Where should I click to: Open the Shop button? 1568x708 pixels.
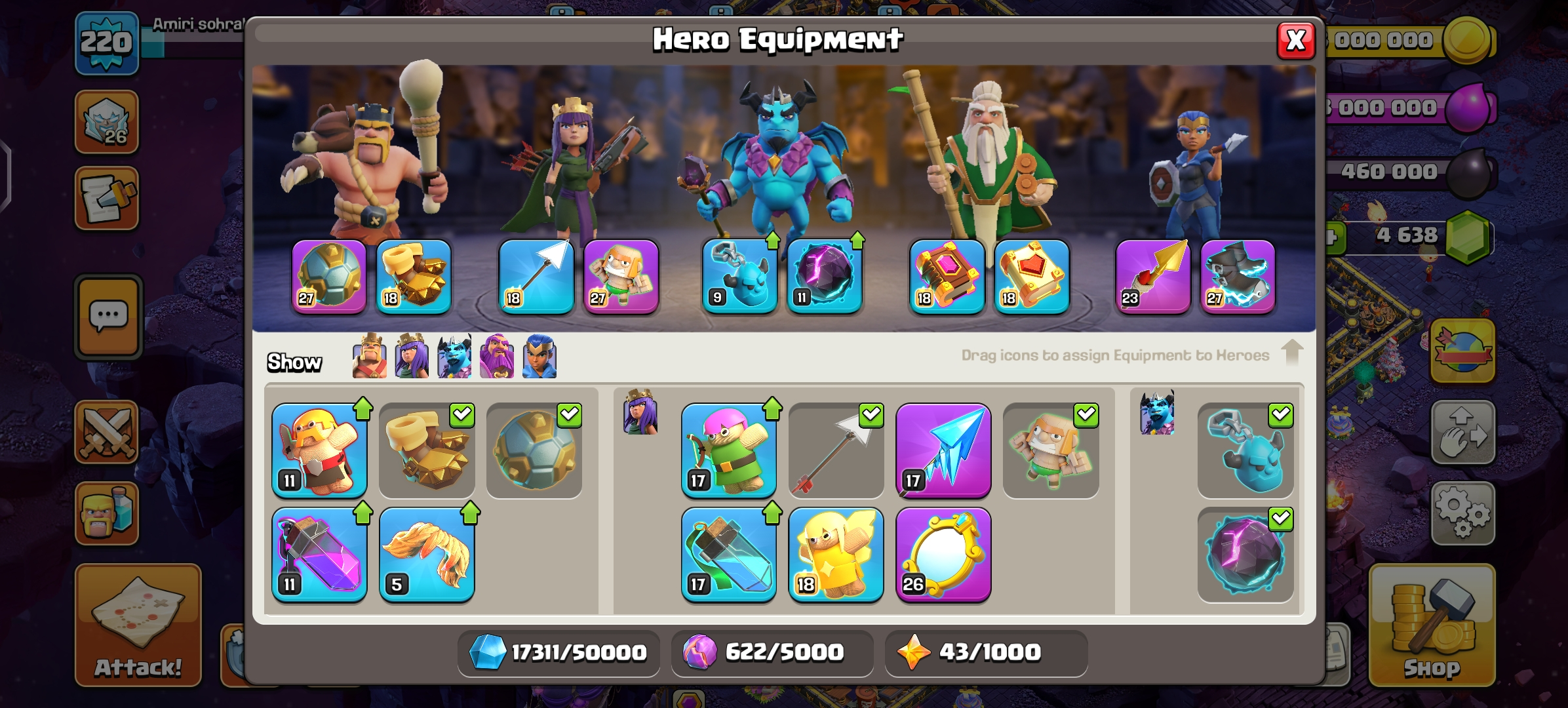pyautogui.click(x=1432, y=625)
